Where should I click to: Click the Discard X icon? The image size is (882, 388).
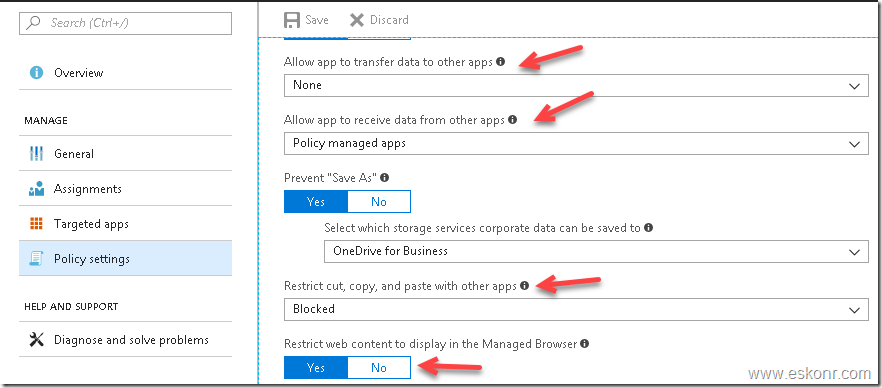point(357,20)
